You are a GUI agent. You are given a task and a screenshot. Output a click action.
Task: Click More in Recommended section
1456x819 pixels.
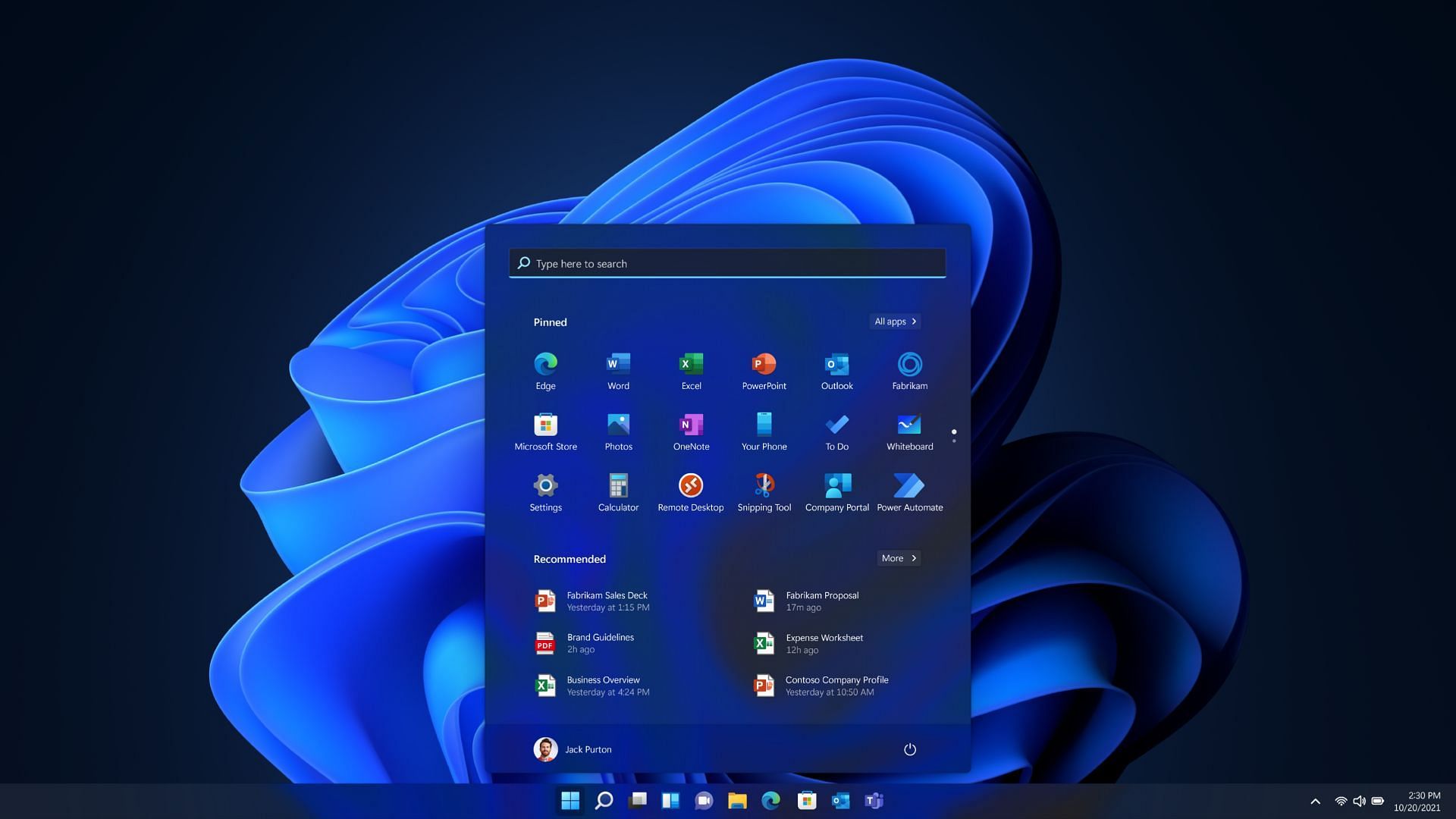tap(897, 558)
